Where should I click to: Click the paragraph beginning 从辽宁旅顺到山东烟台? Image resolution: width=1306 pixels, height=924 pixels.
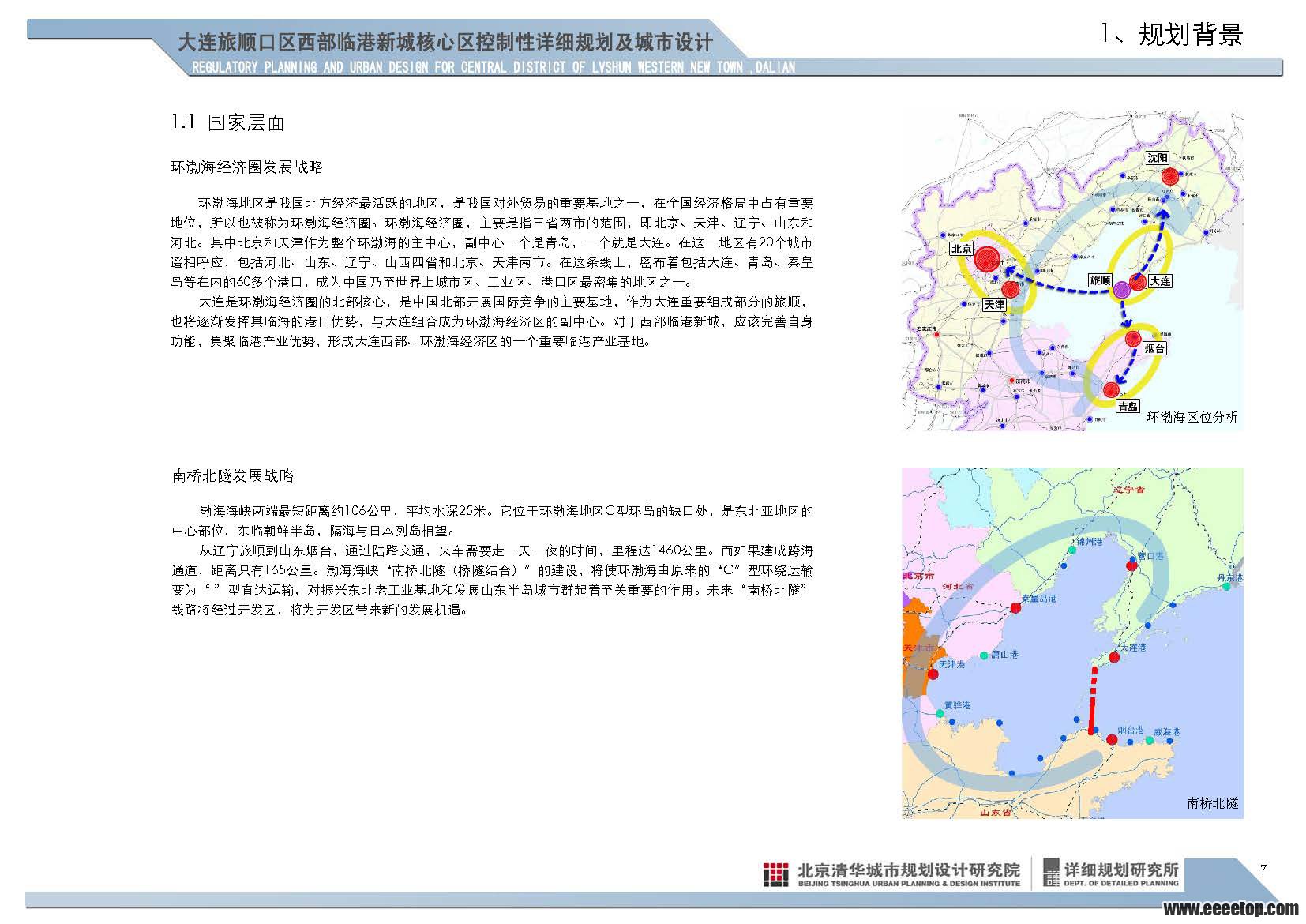[x=492, y=580]
